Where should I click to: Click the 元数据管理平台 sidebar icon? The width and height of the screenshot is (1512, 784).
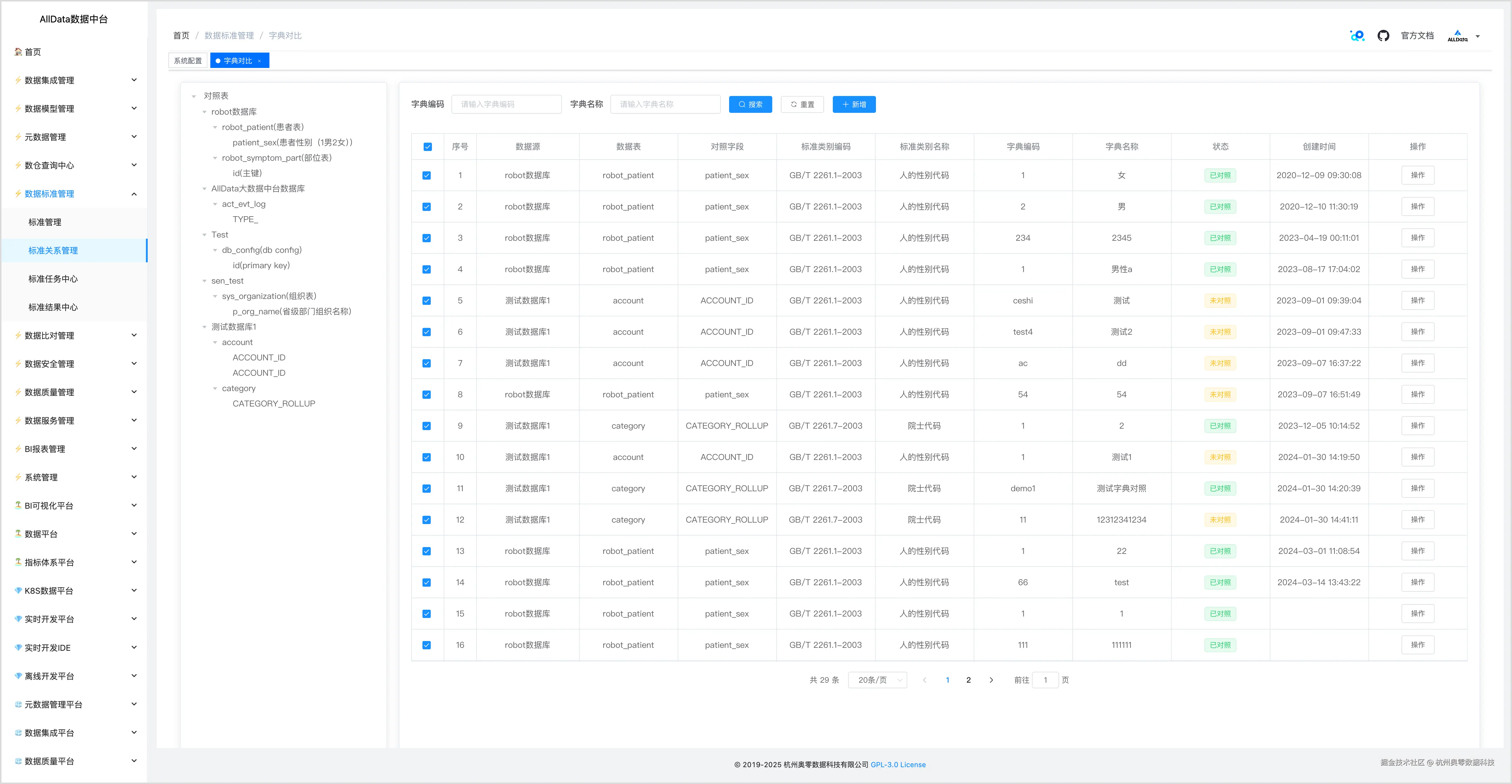pos(18,704)
